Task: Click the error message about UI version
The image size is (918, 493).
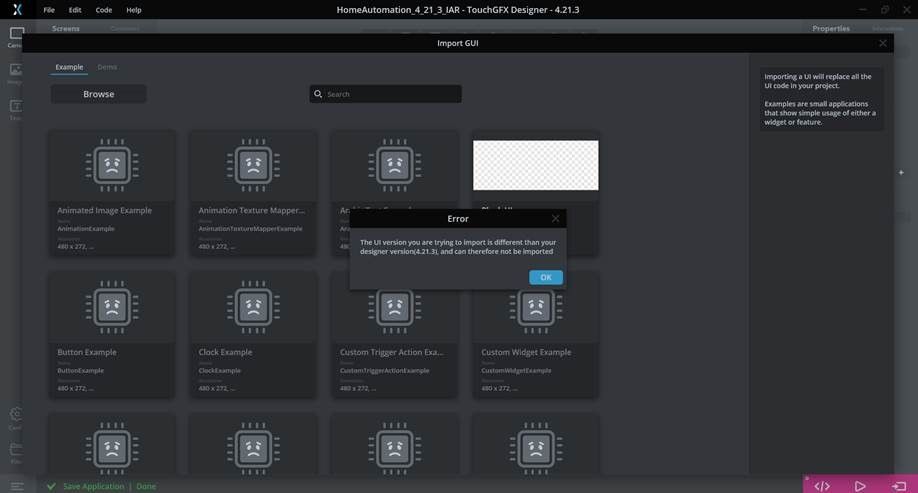Action: (x=458, y=246)
